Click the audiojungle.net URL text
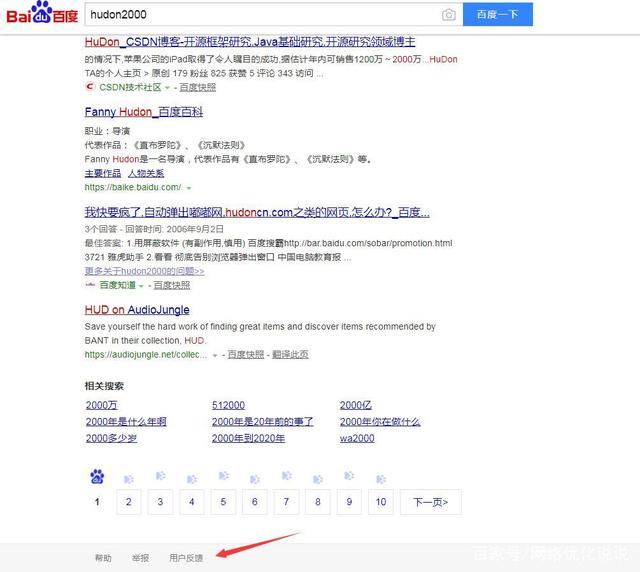The height and width of the screenshot is (572, 640). click(146, 354)
